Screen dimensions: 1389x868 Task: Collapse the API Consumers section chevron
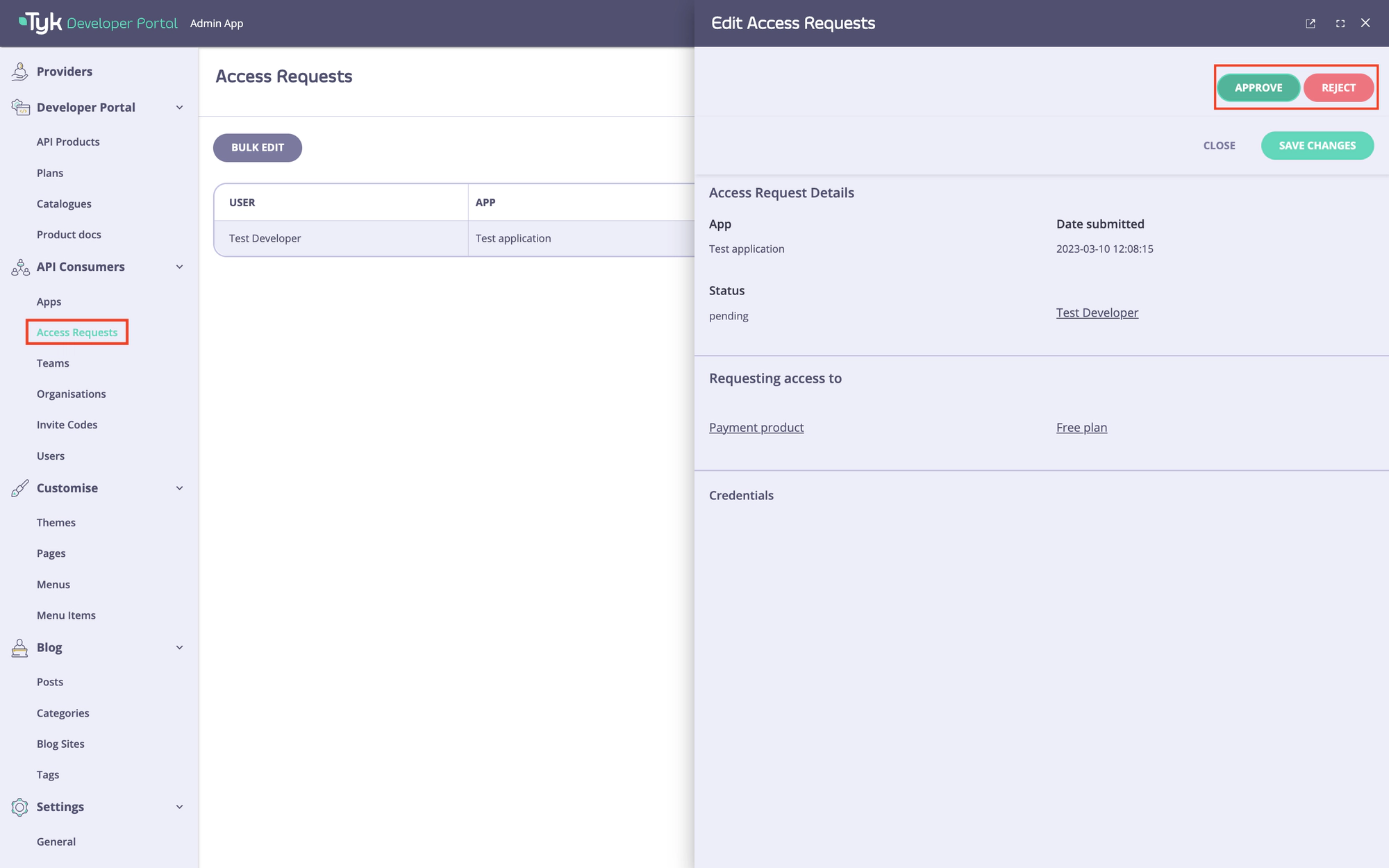180,267
